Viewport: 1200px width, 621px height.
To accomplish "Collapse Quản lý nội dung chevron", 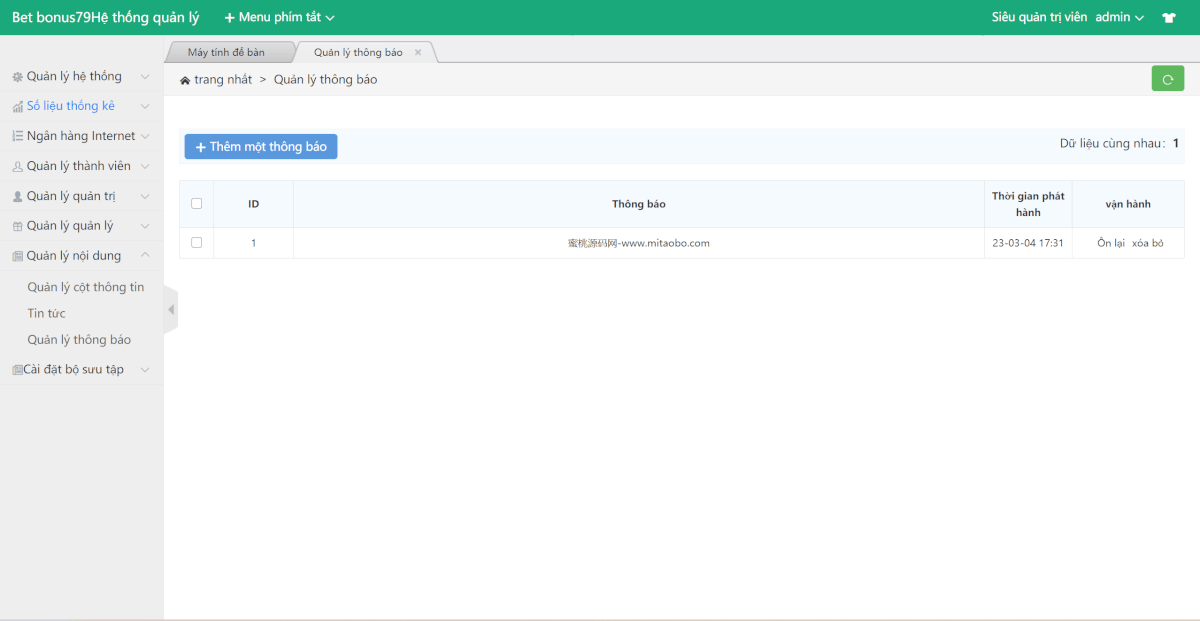I will click(145, 255).
